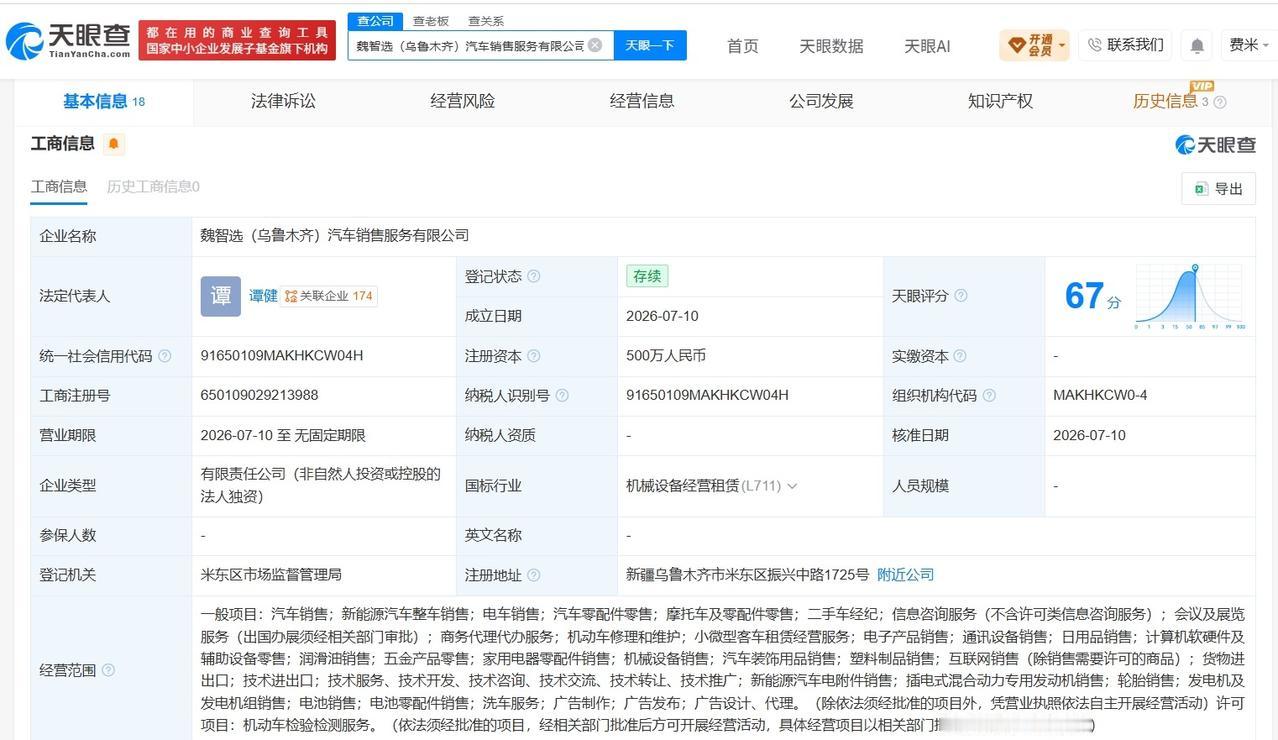Open the 开通会员 dropdown

pos(1034,45)
